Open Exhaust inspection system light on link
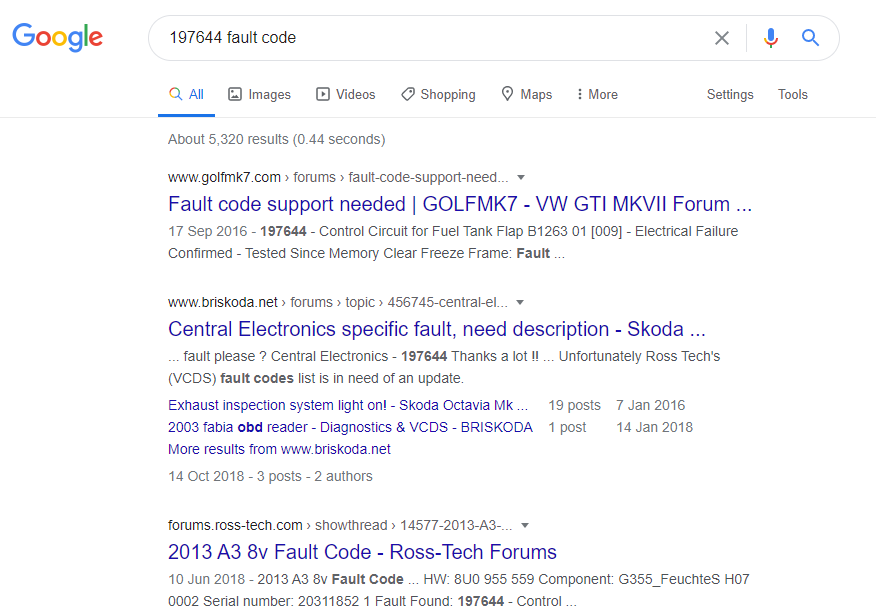Image resolution: width=876 pixels, height=613 pixels. (x=348, y=405)
